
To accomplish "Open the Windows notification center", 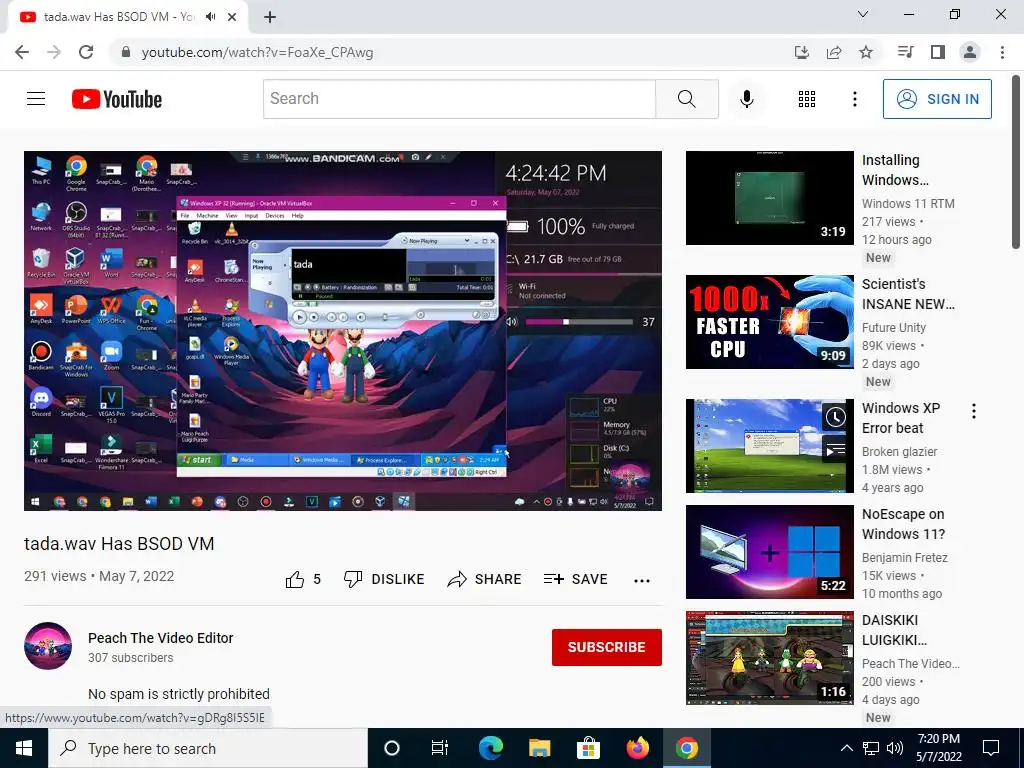I will (x=991, y=748).
